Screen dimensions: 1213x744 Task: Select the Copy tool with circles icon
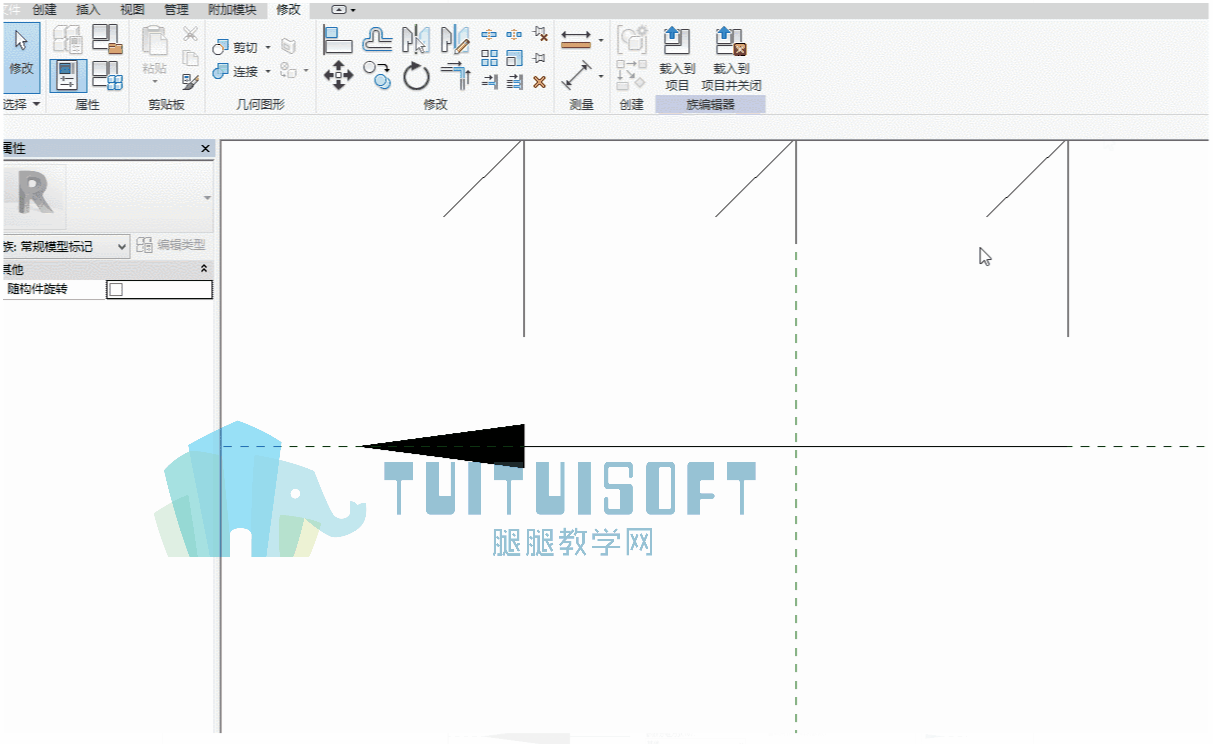coord(377,73)
